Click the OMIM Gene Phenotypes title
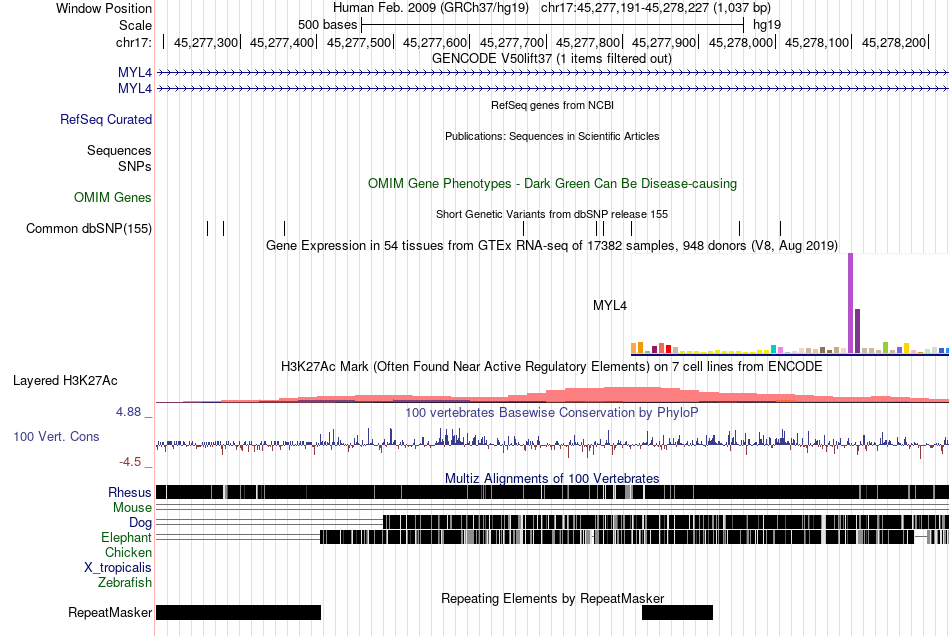Screen dimensions: 950x636 [553, 184]
